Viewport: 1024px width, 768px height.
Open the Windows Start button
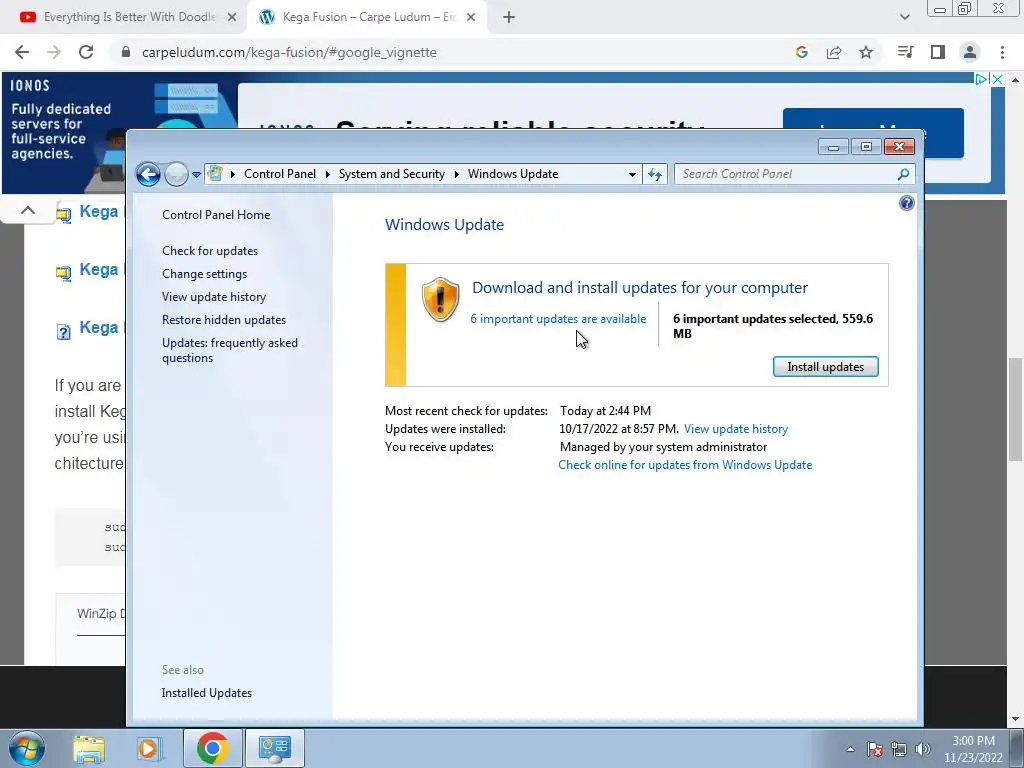pyautogui.click(x=27, y=748)
